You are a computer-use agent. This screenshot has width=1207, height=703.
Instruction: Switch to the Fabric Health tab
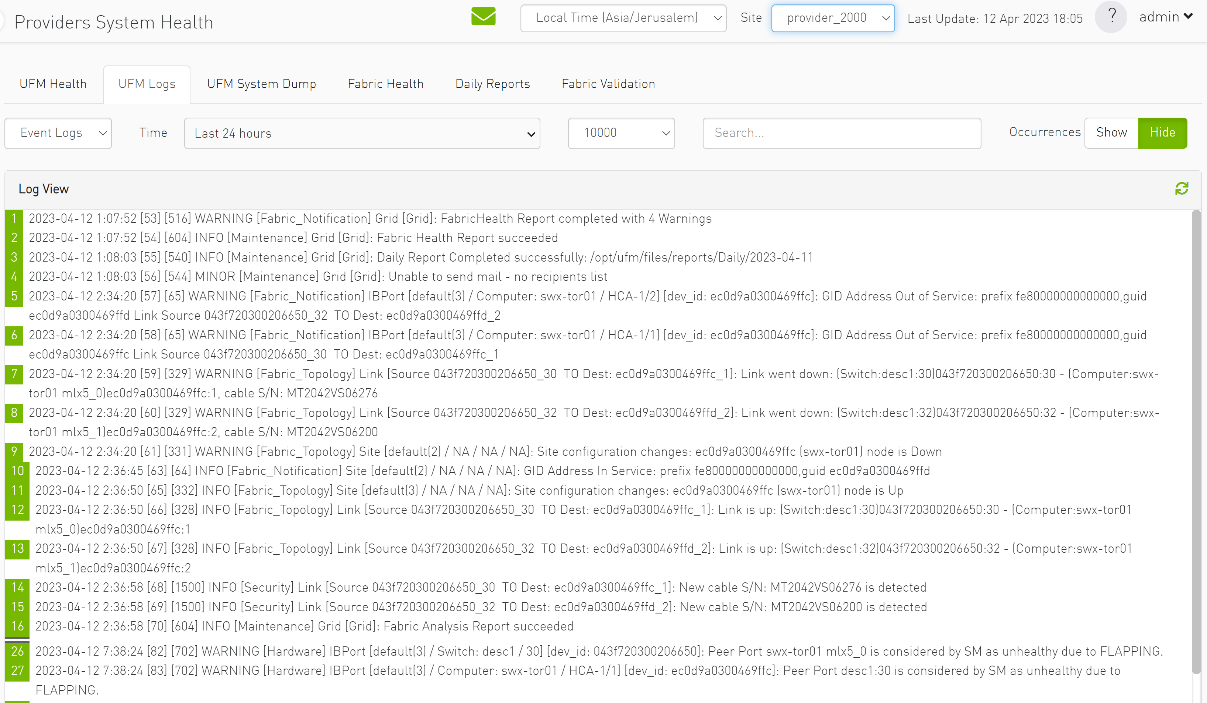tap(386, 84)
